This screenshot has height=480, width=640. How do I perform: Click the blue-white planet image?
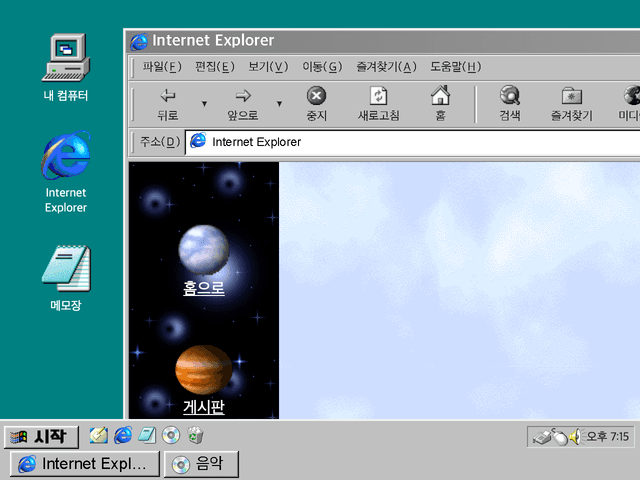[x=204, y=249]
